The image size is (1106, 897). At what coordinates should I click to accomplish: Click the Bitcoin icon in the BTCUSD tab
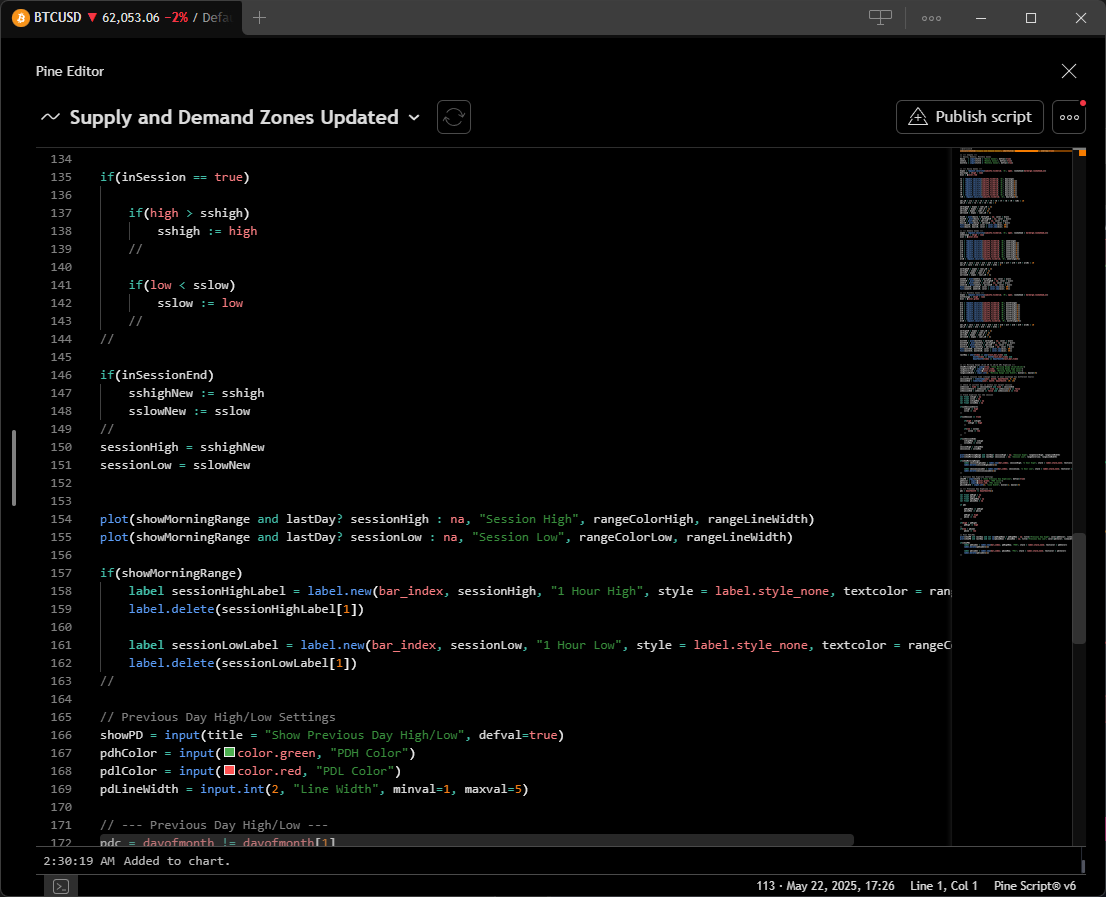[20, 18]
